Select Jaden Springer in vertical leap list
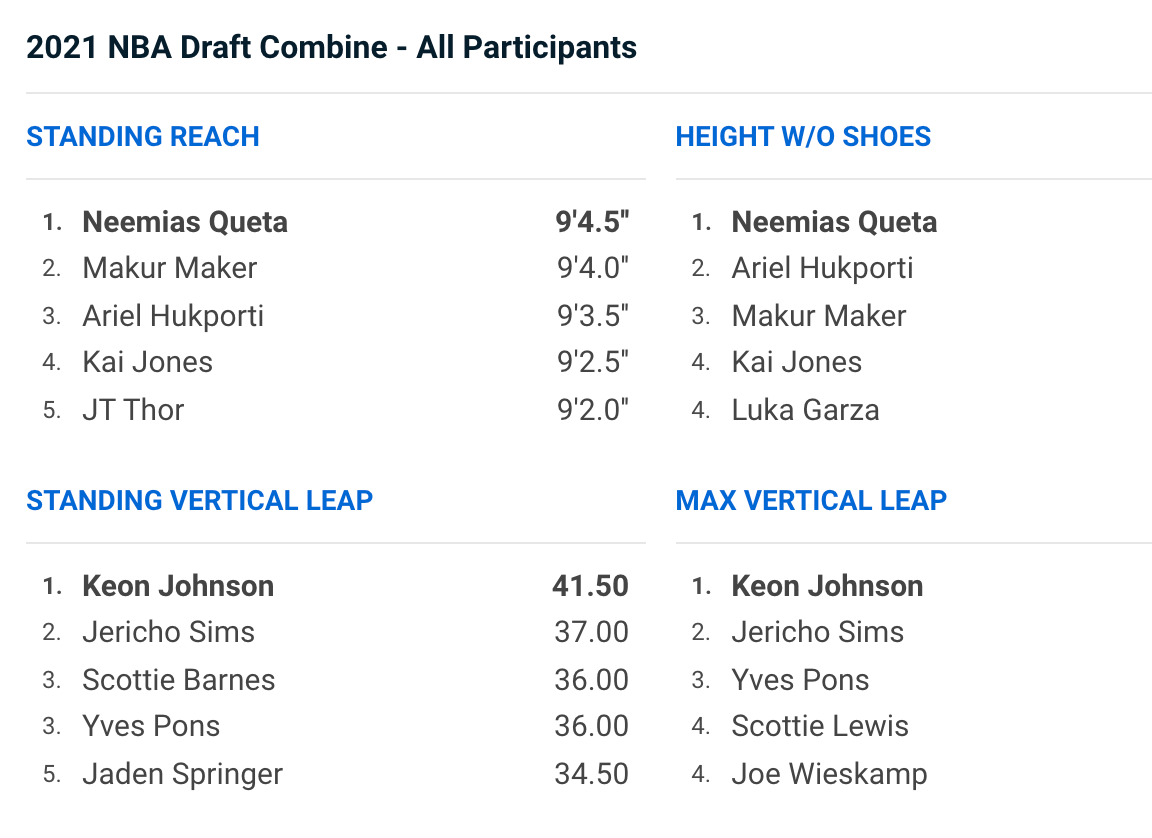 coord(182,774)
